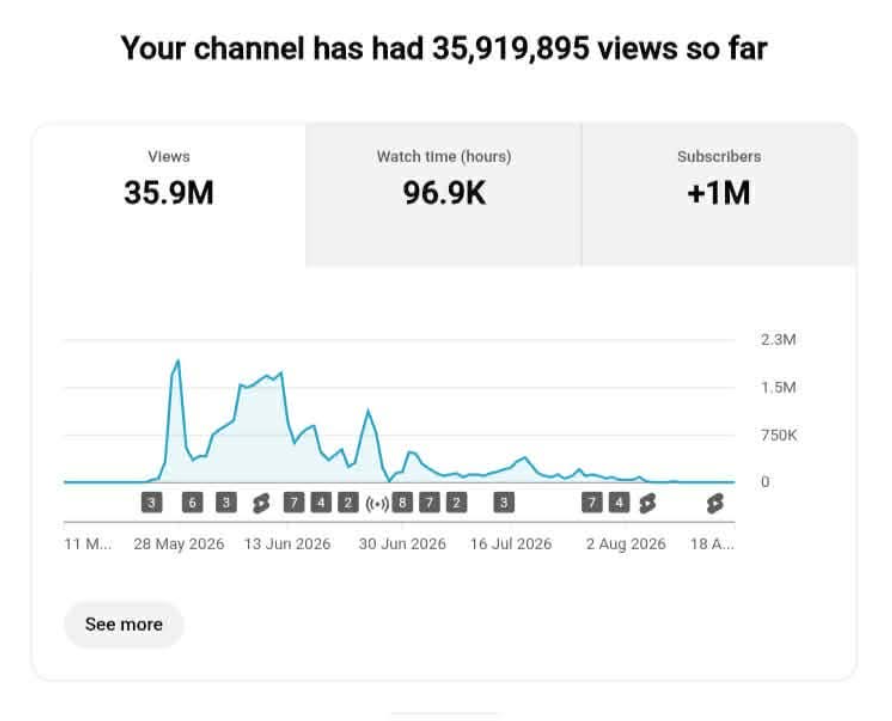This screenshot has height=721, width=892.
Task: Click the live stream broadcast icon marker
Action: tap(377, 503)
